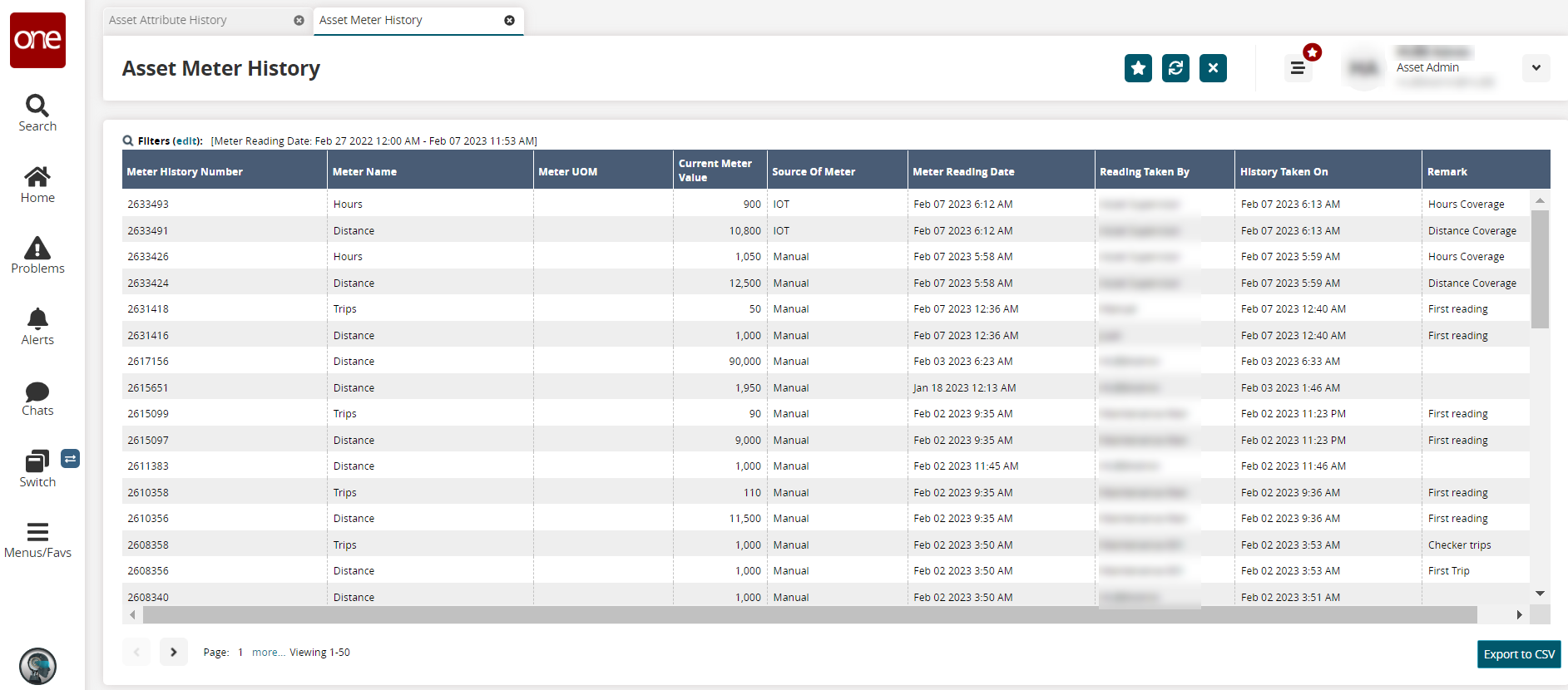The image size is (1568, 690).
Task: Click the ONE logo icon
Action: coord(37,40)
